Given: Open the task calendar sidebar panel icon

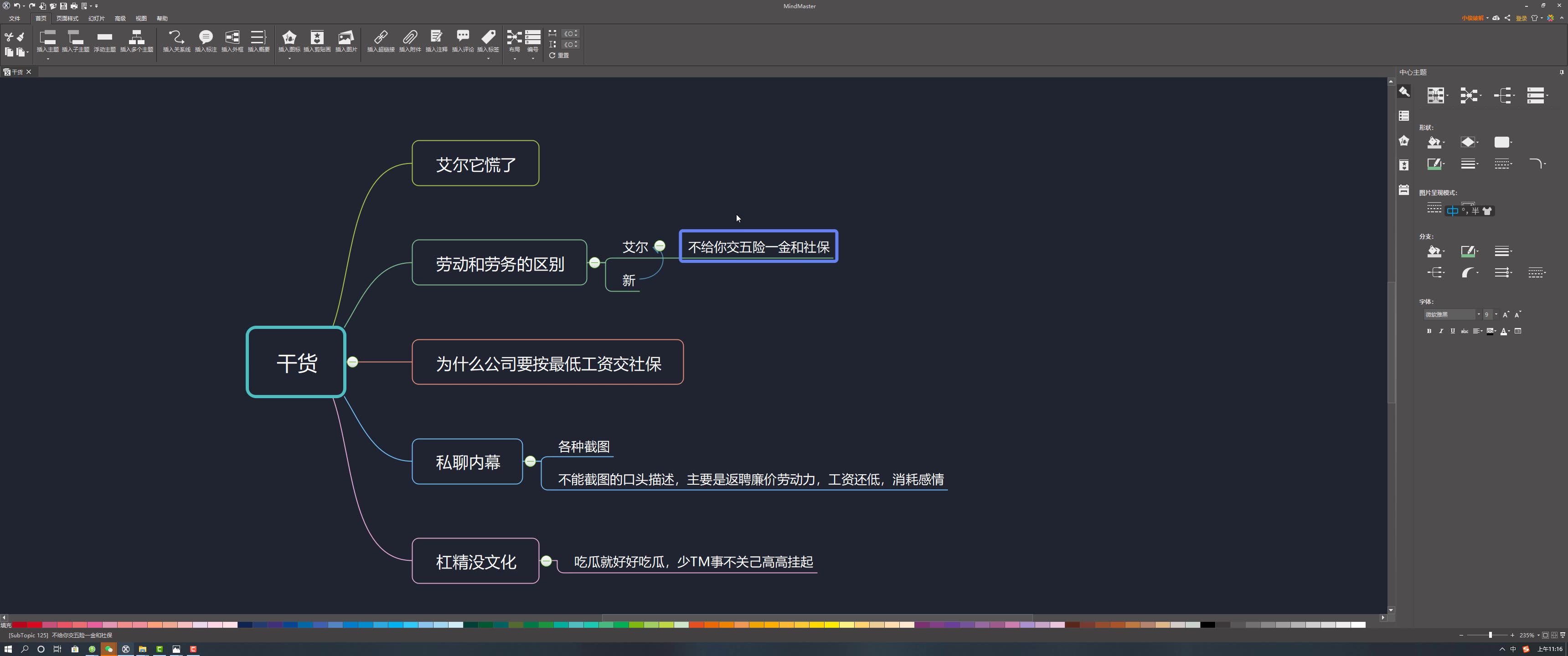Looking at the screenshot, I should pos(1403,190).
